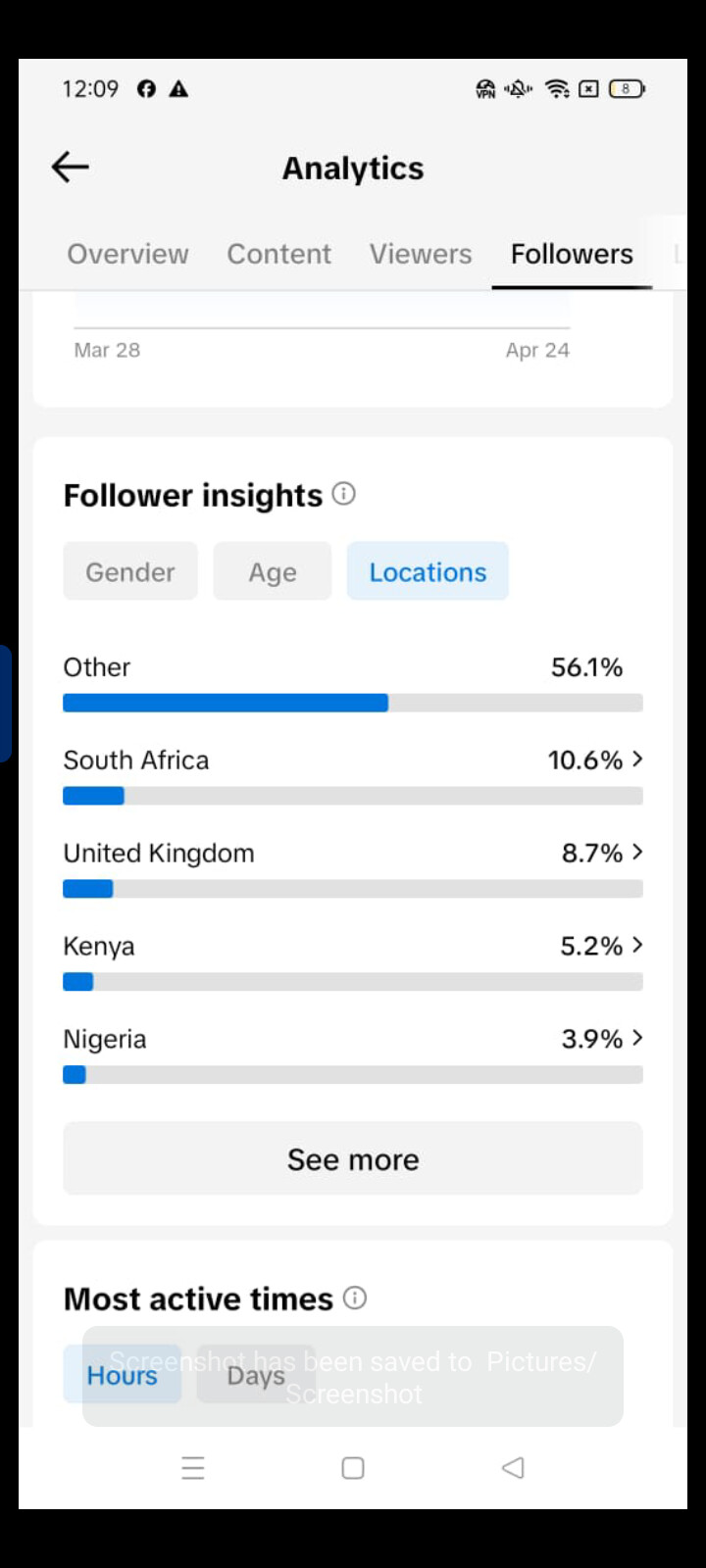The image size is (706, 1568).
Task: Tap the See more button
Action: tap(353, 1159)
